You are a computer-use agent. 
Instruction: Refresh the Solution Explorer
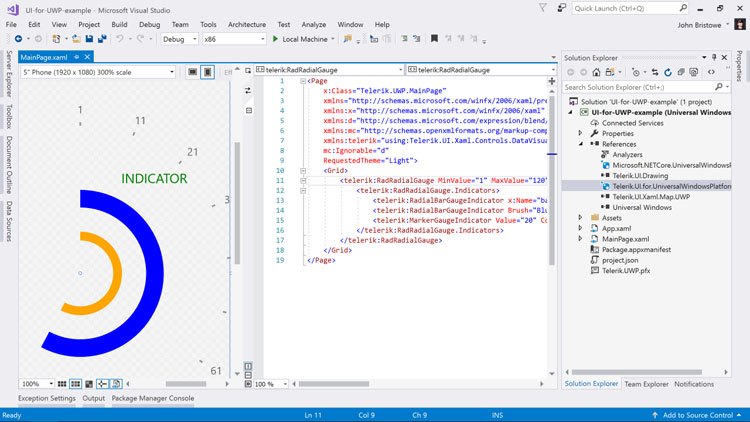(668, 72)
